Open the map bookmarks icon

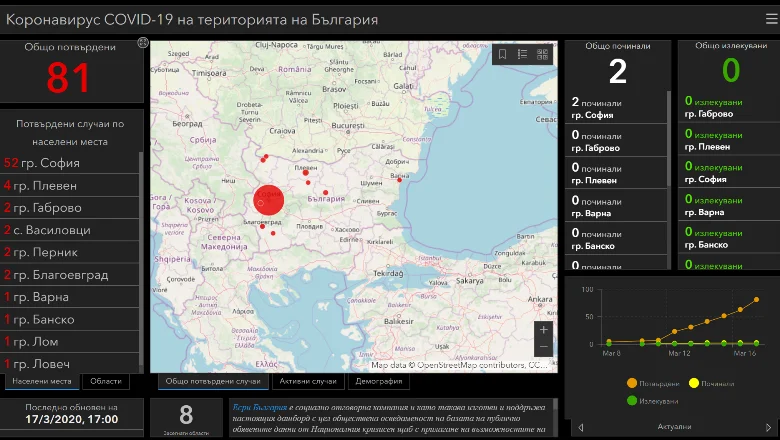(x=502, y=54)
